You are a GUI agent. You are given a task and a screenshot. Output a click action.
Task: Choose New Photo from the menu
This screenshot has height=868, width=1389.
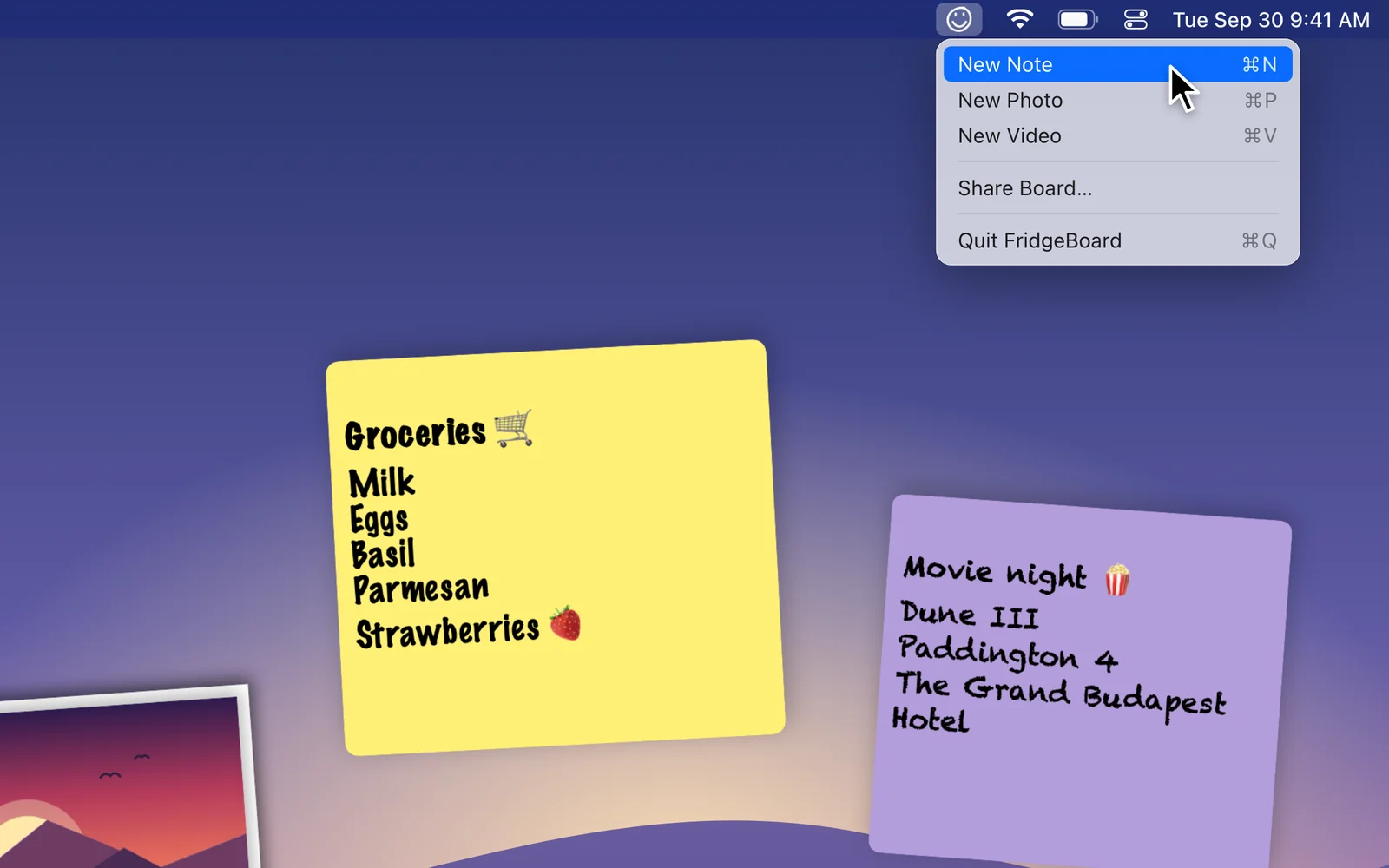[1117, 101]
